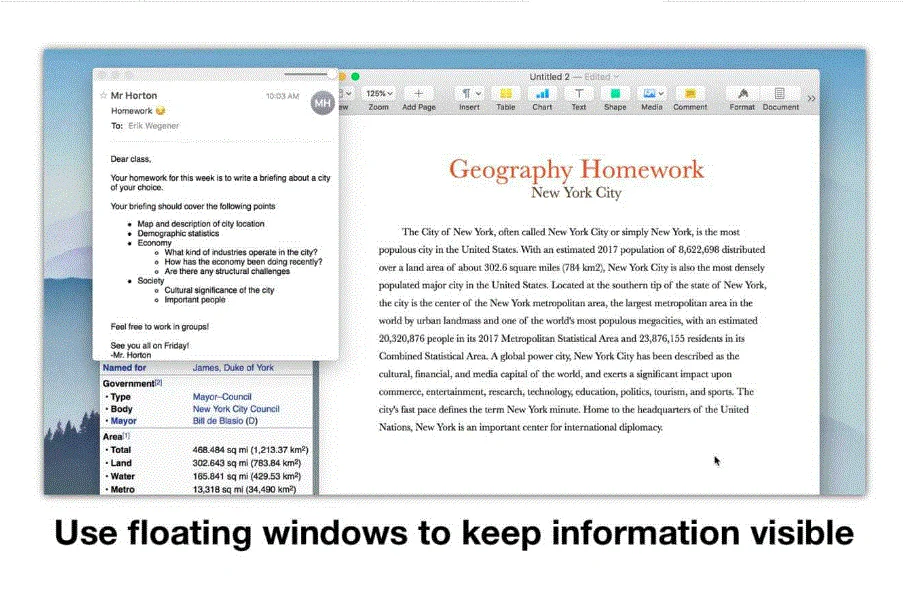
Task: Click the Government reference [2] footnote
Action: [158, 382]
